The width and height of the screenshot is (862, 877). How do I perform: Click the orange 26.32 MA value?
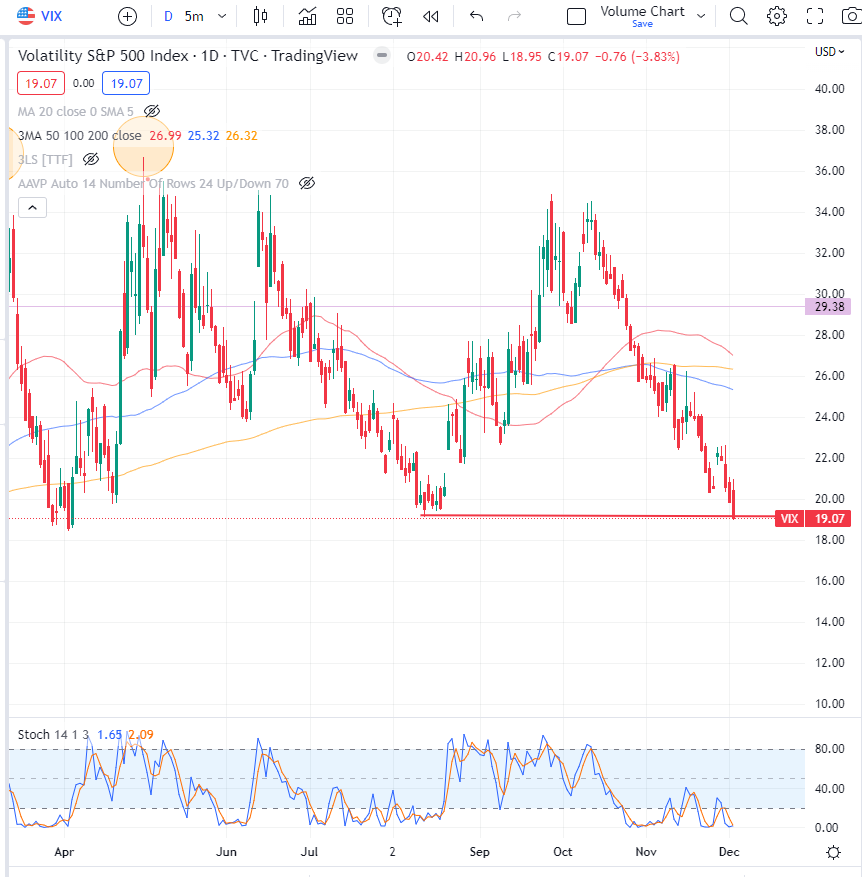pos(242,136)
